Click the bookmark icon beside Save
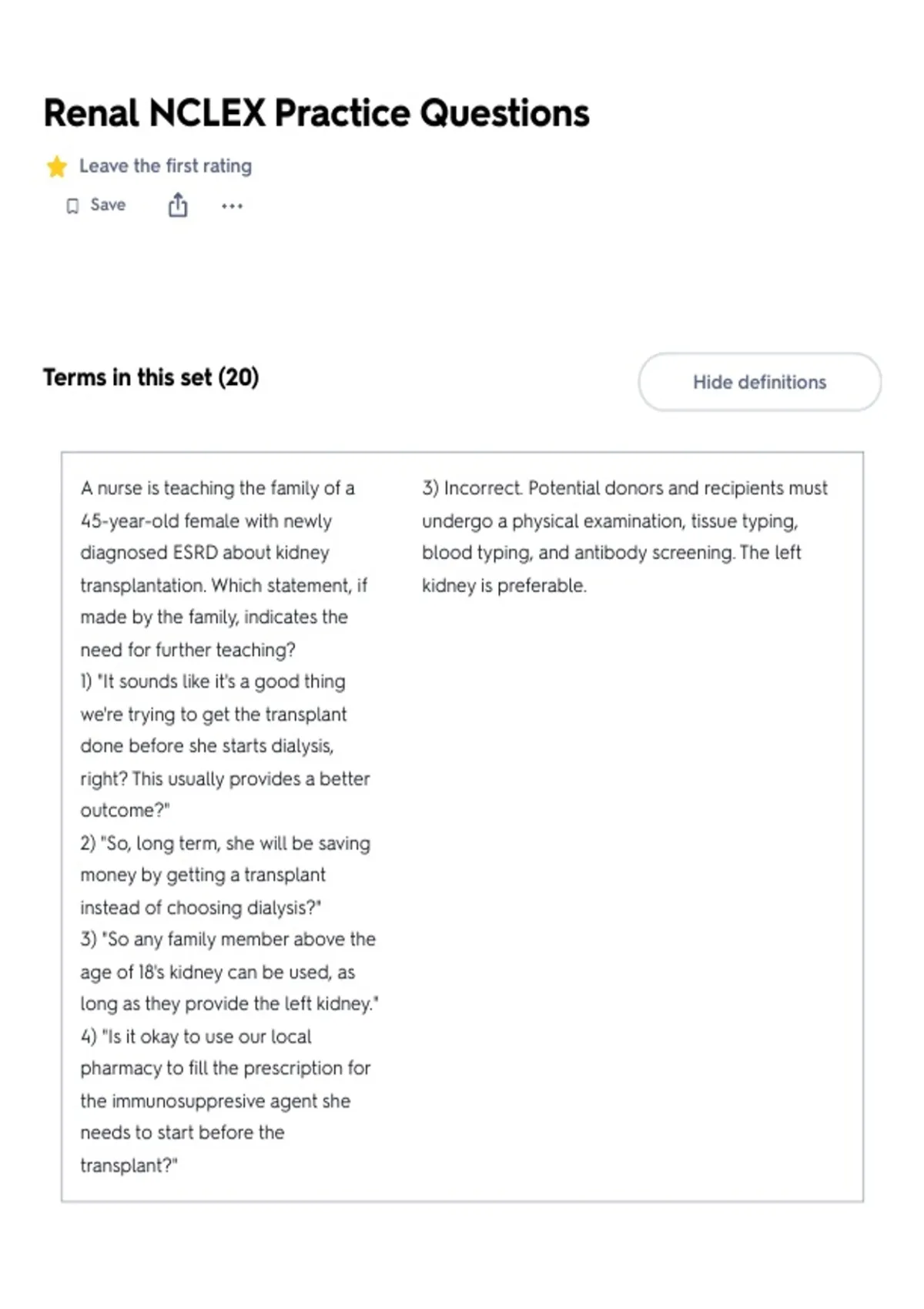This screenshot has width=924, height=1309. 72,206
